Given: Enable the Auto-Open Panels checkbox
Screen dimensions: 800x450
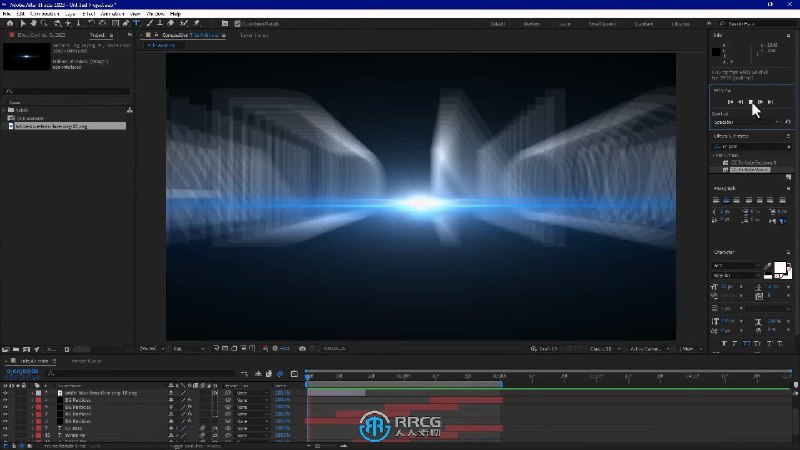Looking at the screenshot, I should (x=237, y=24).
